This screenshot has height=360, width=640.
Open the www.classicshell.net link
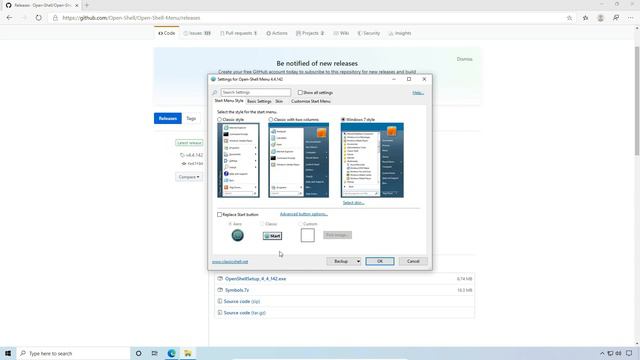[x=230, y=262]
